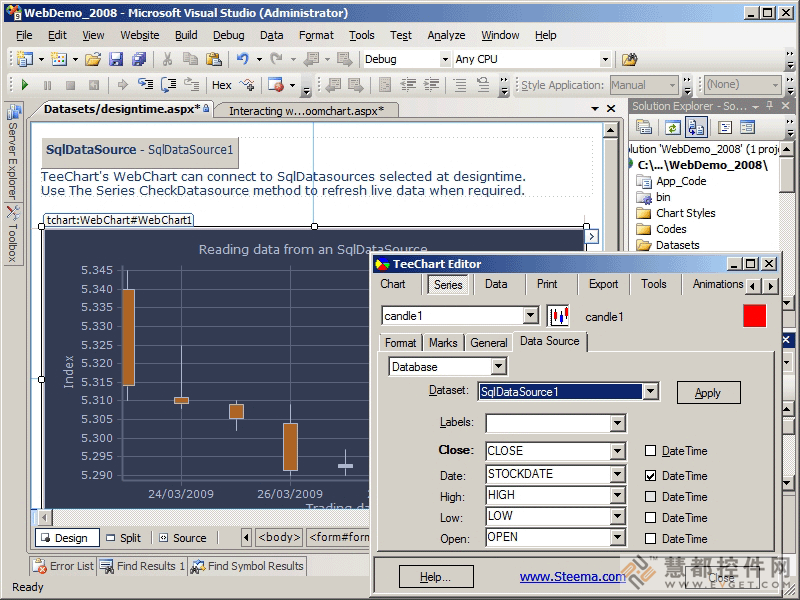800x600 pixels.
Task: Check the DateTime box for Open
Action: (x=650, y=538)
